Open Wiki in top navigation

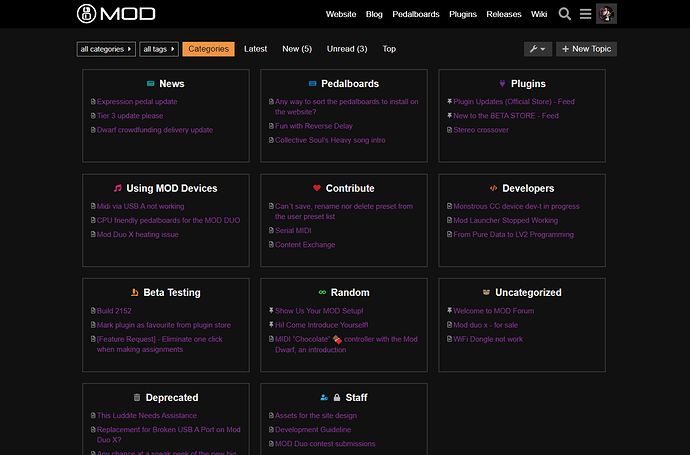point(539,14)
